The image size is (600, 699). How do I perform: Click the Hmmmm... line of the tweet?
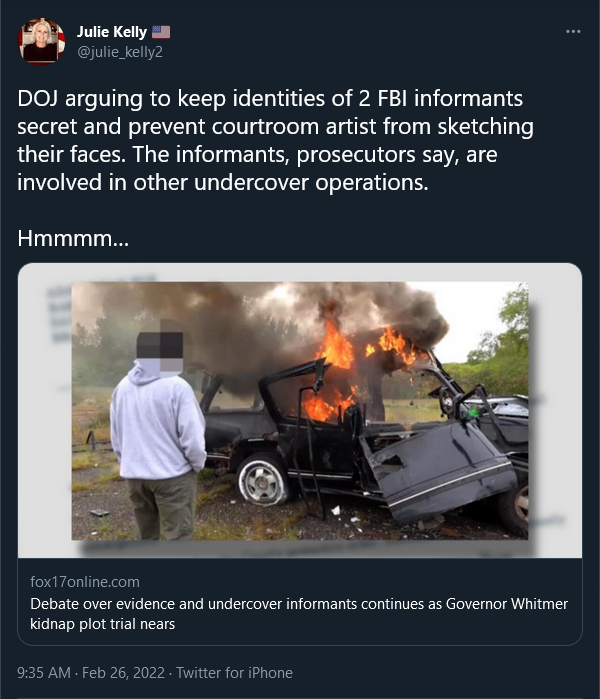[73, 238]
